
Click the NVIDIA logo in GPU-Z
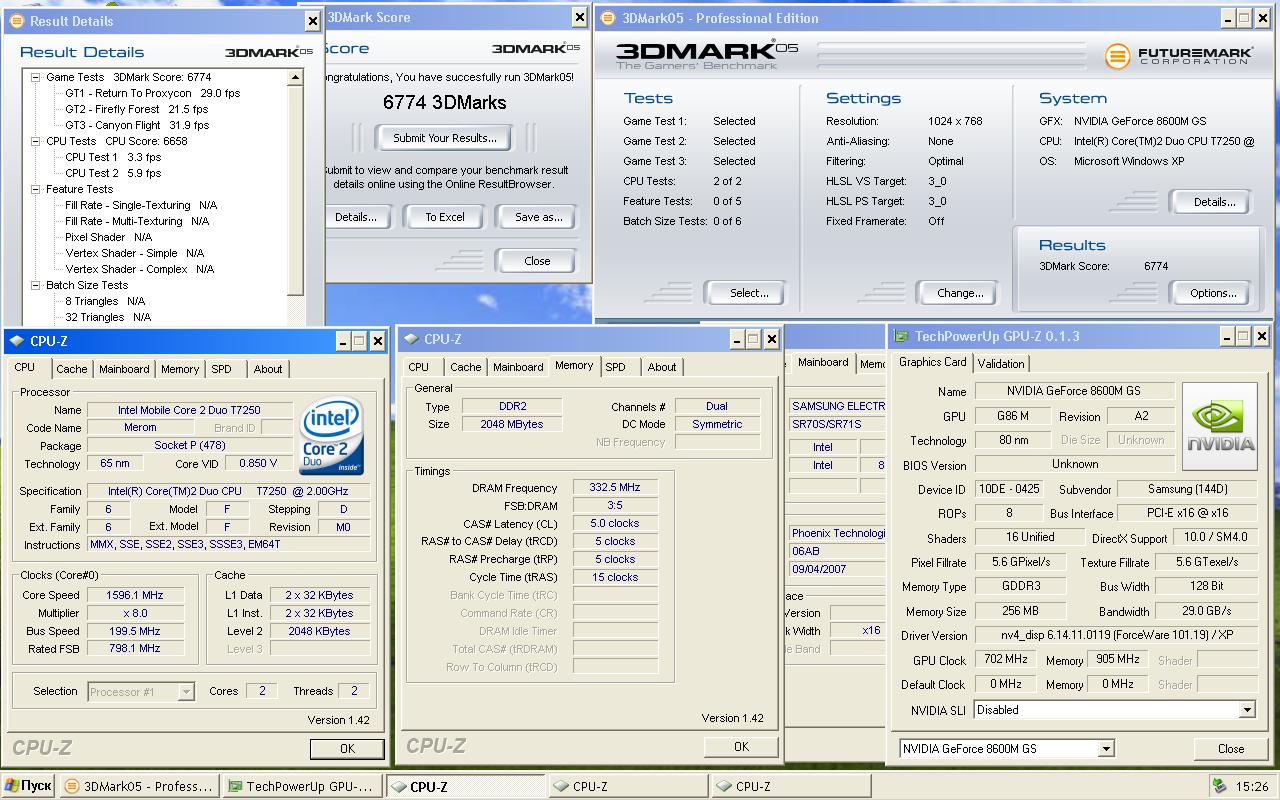(1219, 426)
